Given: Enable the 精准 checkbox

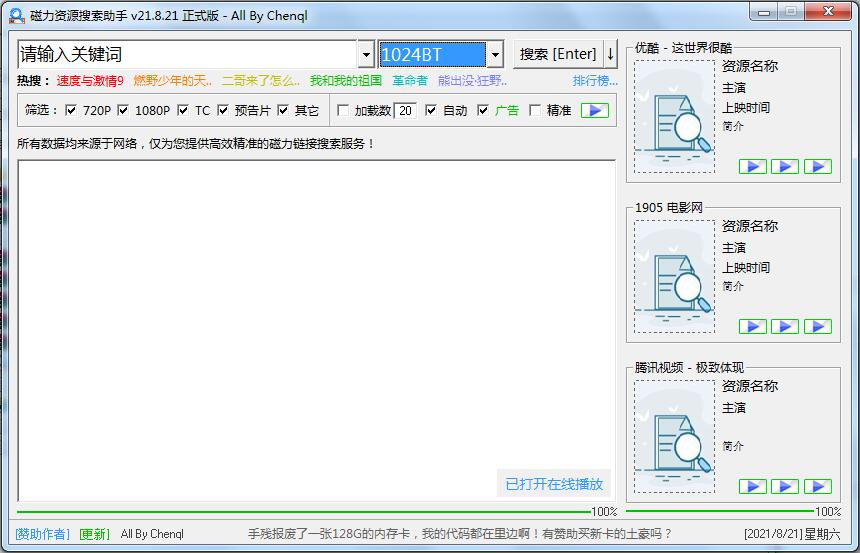Looking at the screenshot, I should coord(534,110).
